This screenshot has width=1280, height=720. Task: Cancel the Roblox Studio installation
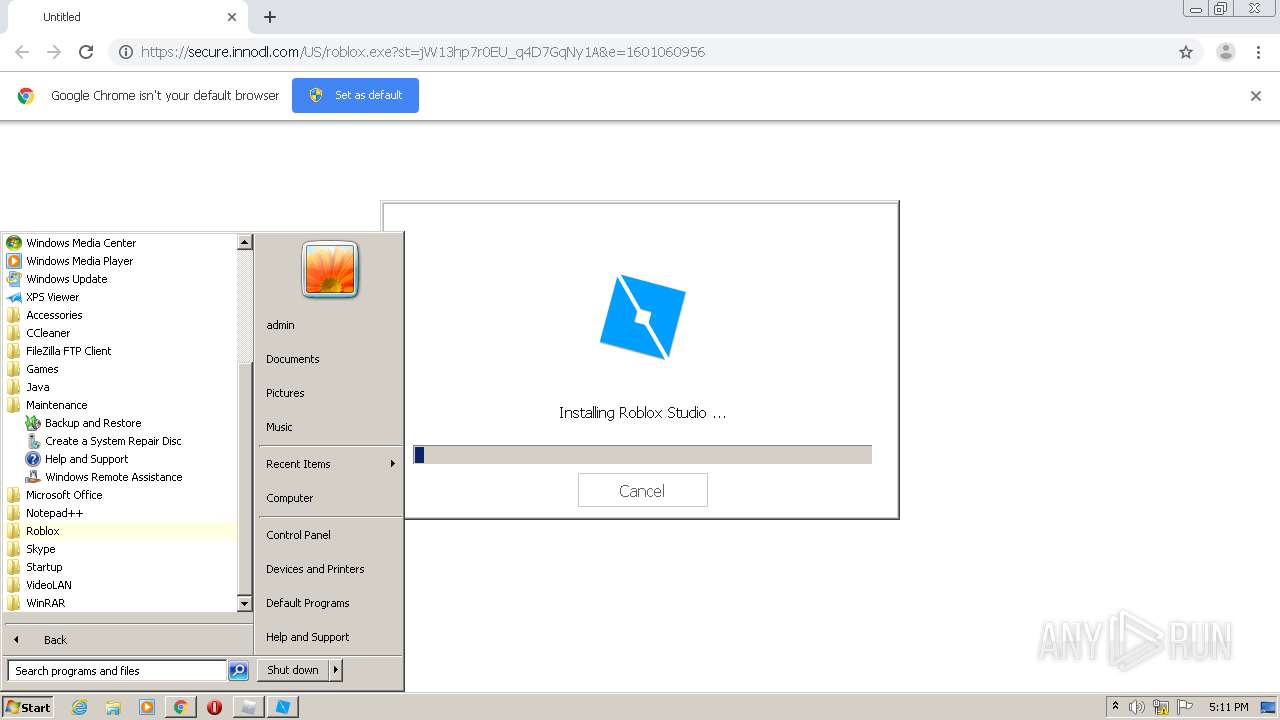(642, 490)
